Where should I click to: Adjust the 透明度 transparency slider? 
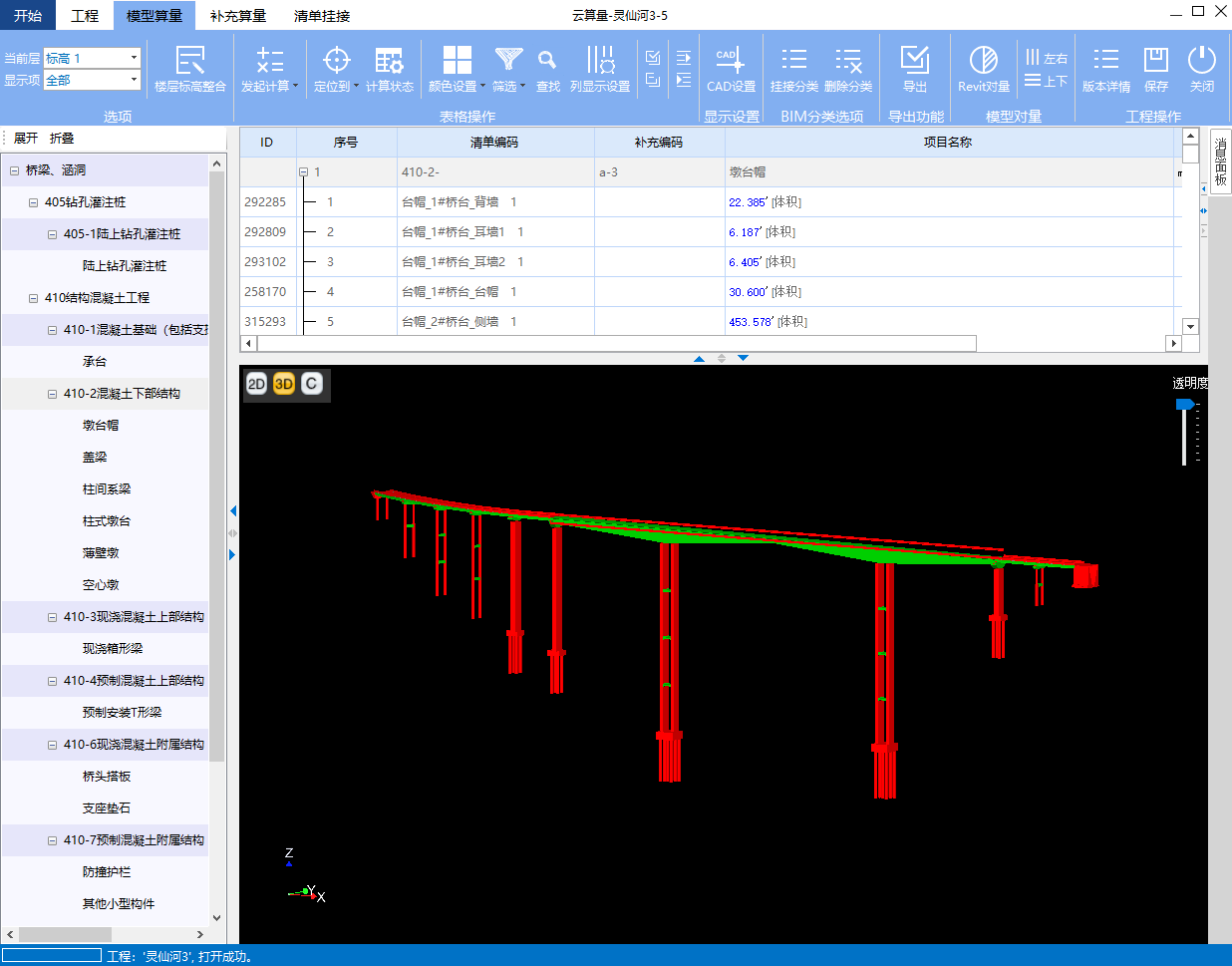point(1184,405)
